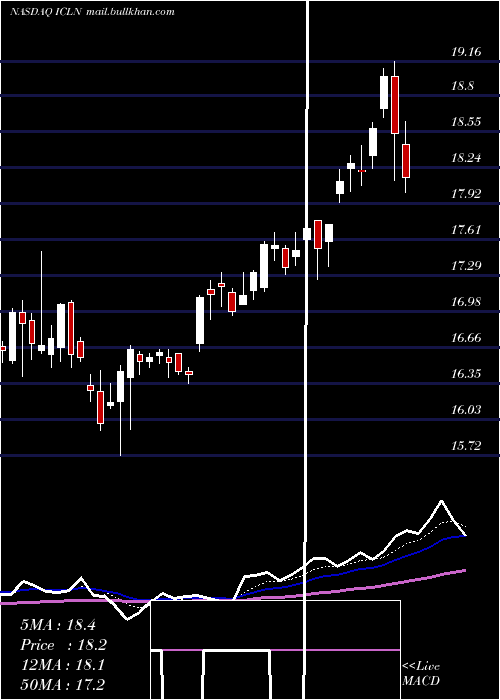Click the 15.72 price axis label
The image size is (500, 700).
coord(466,446)
